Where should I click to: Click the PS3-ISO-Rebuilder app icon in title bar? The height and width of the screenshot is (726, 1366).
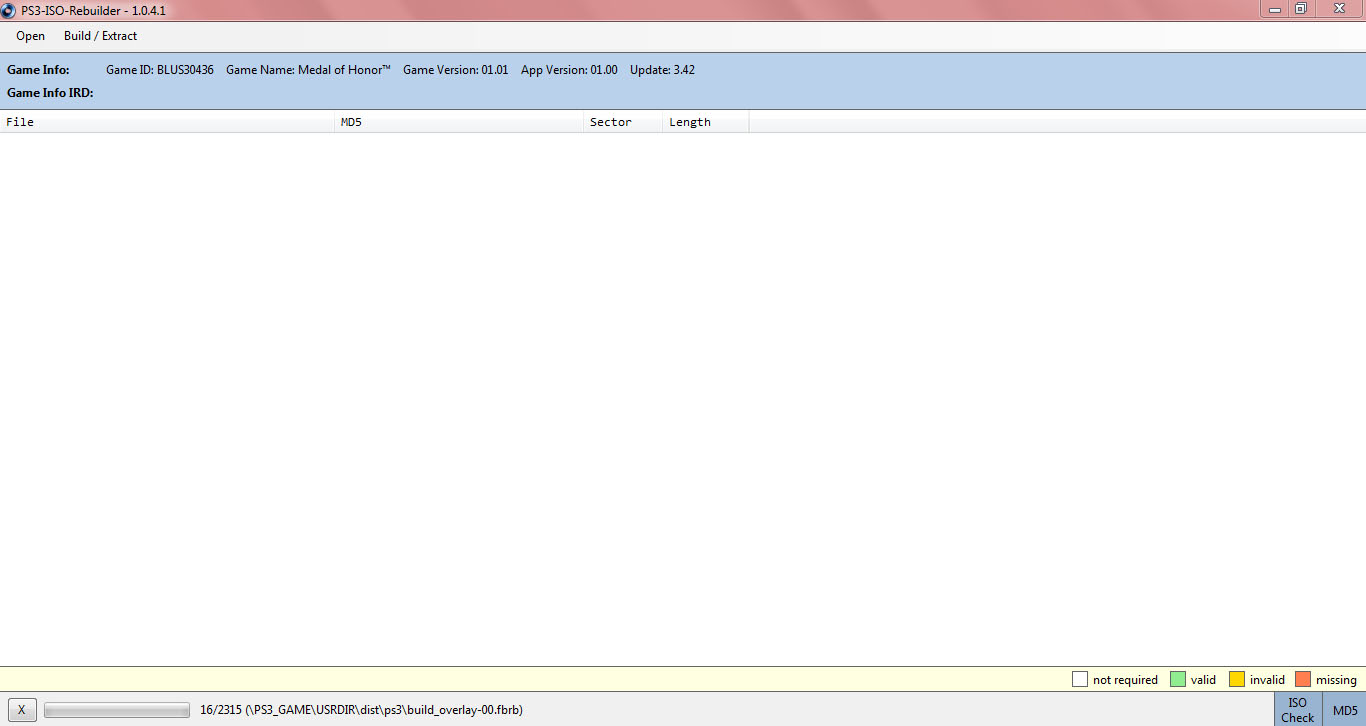9,9
